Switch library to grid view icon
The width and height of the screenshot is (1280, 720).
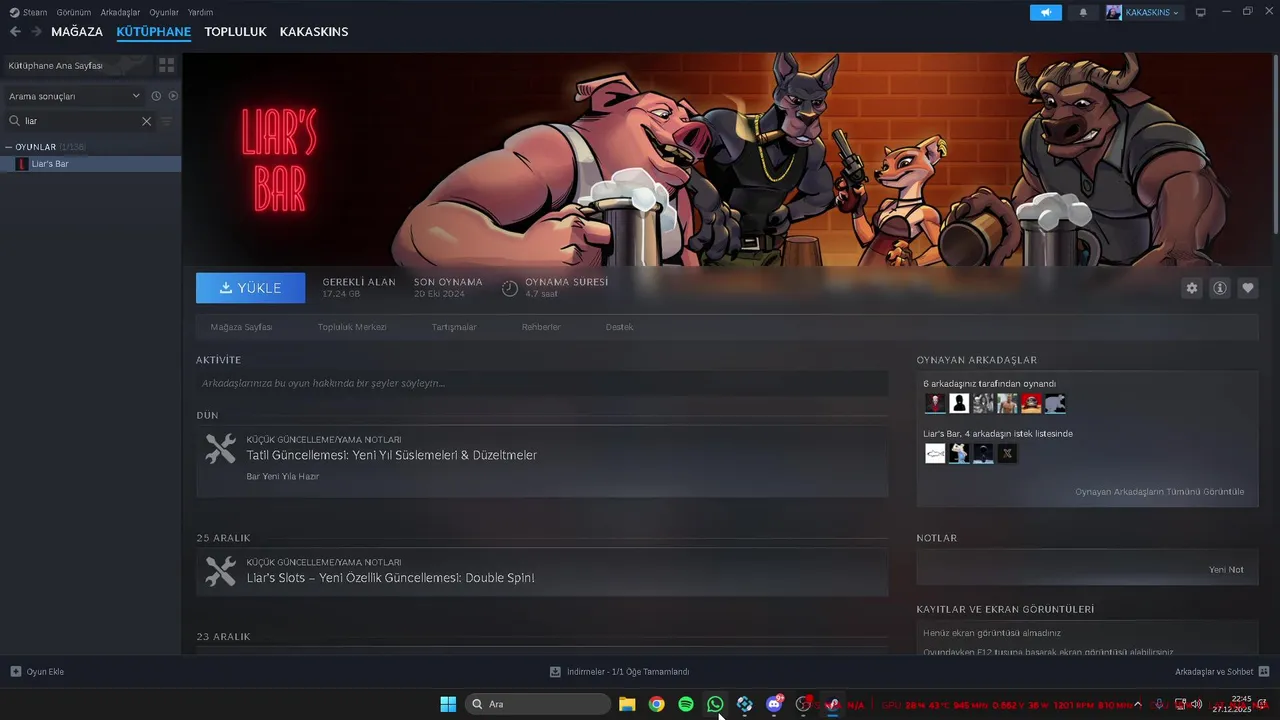[167, 65]
